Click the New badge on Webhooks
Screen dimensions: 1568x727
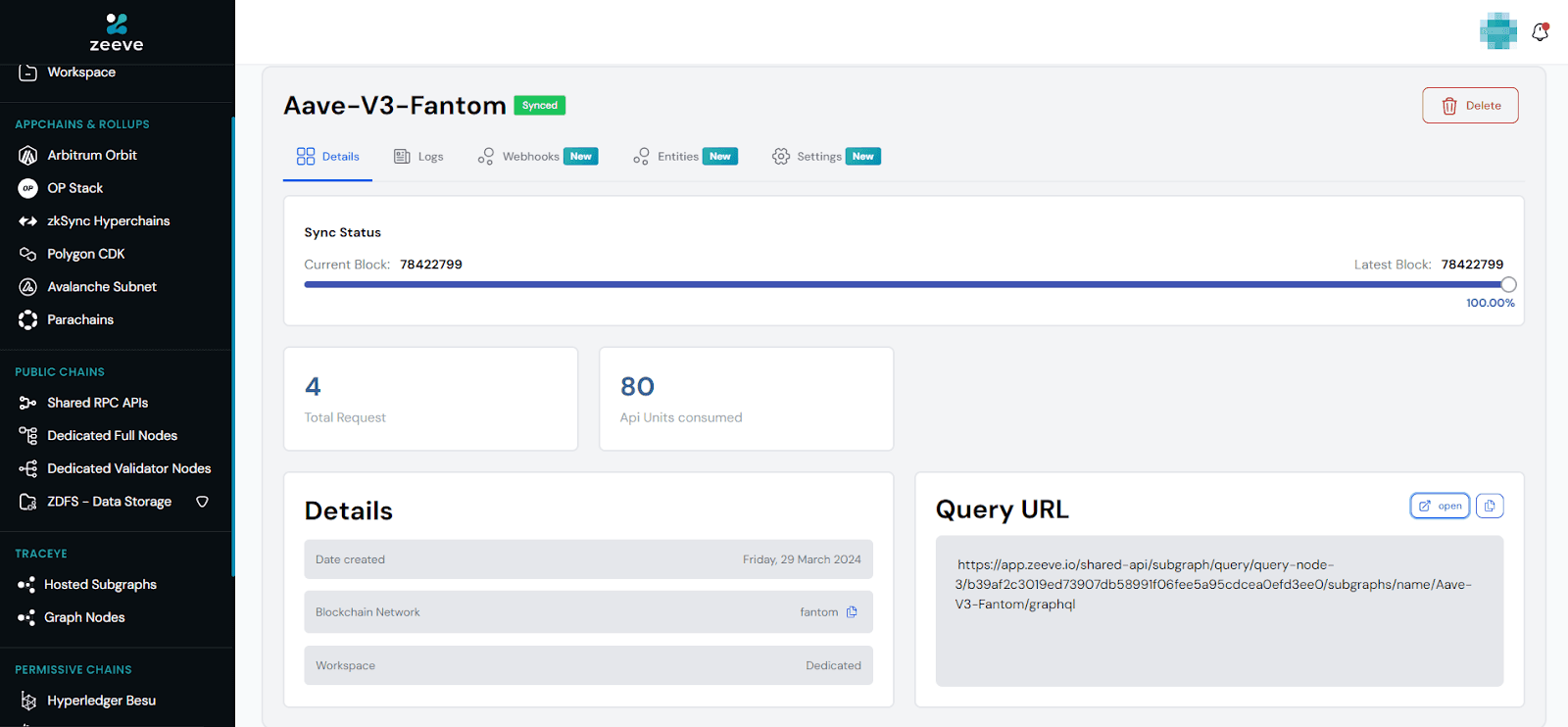pos(581,157)
